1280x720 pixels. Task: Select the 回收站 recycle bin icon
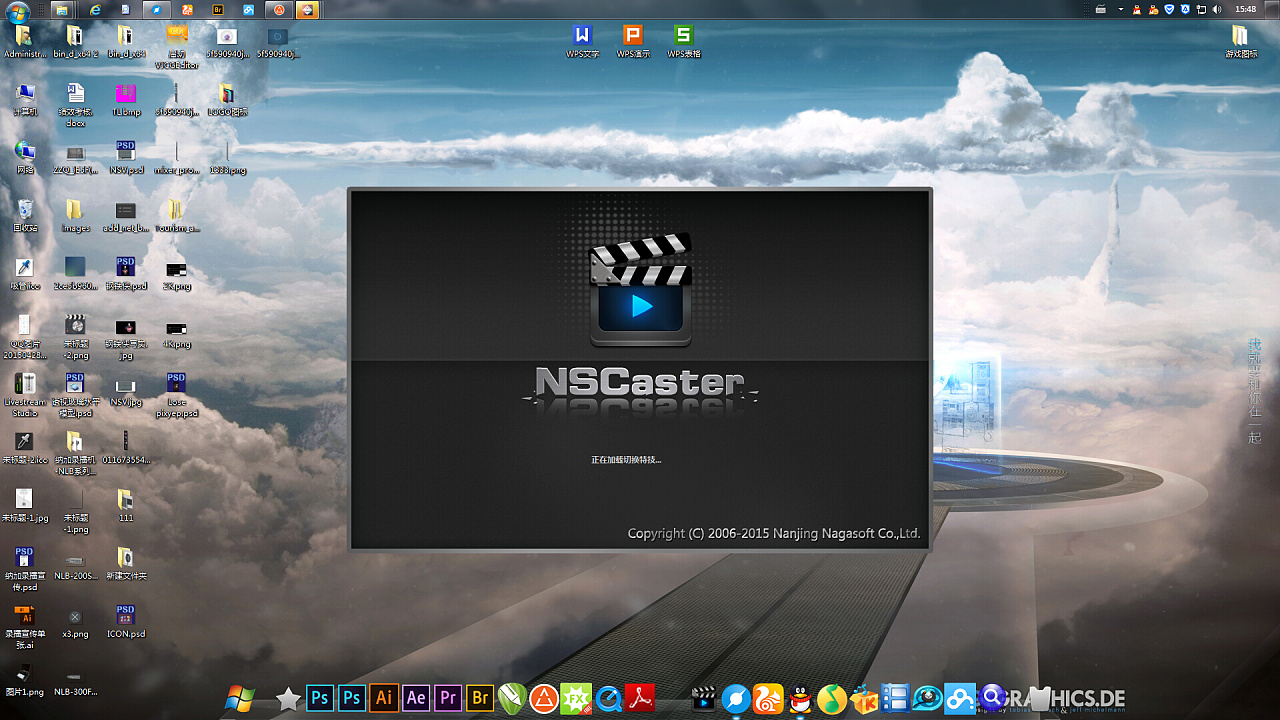click(25, 216)
